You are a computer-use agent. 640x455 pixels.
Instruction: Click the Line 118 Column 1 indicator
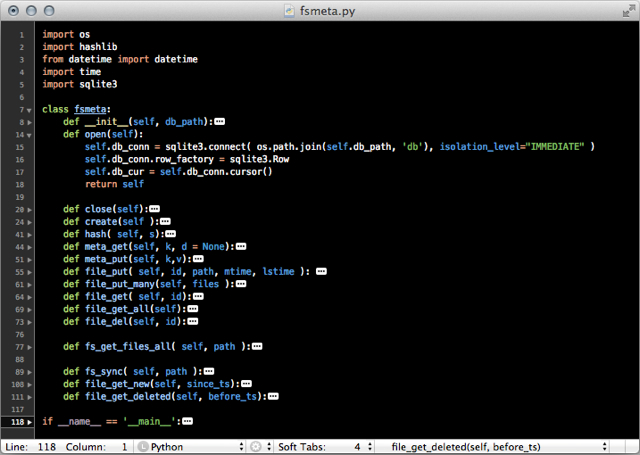(67, 447)
